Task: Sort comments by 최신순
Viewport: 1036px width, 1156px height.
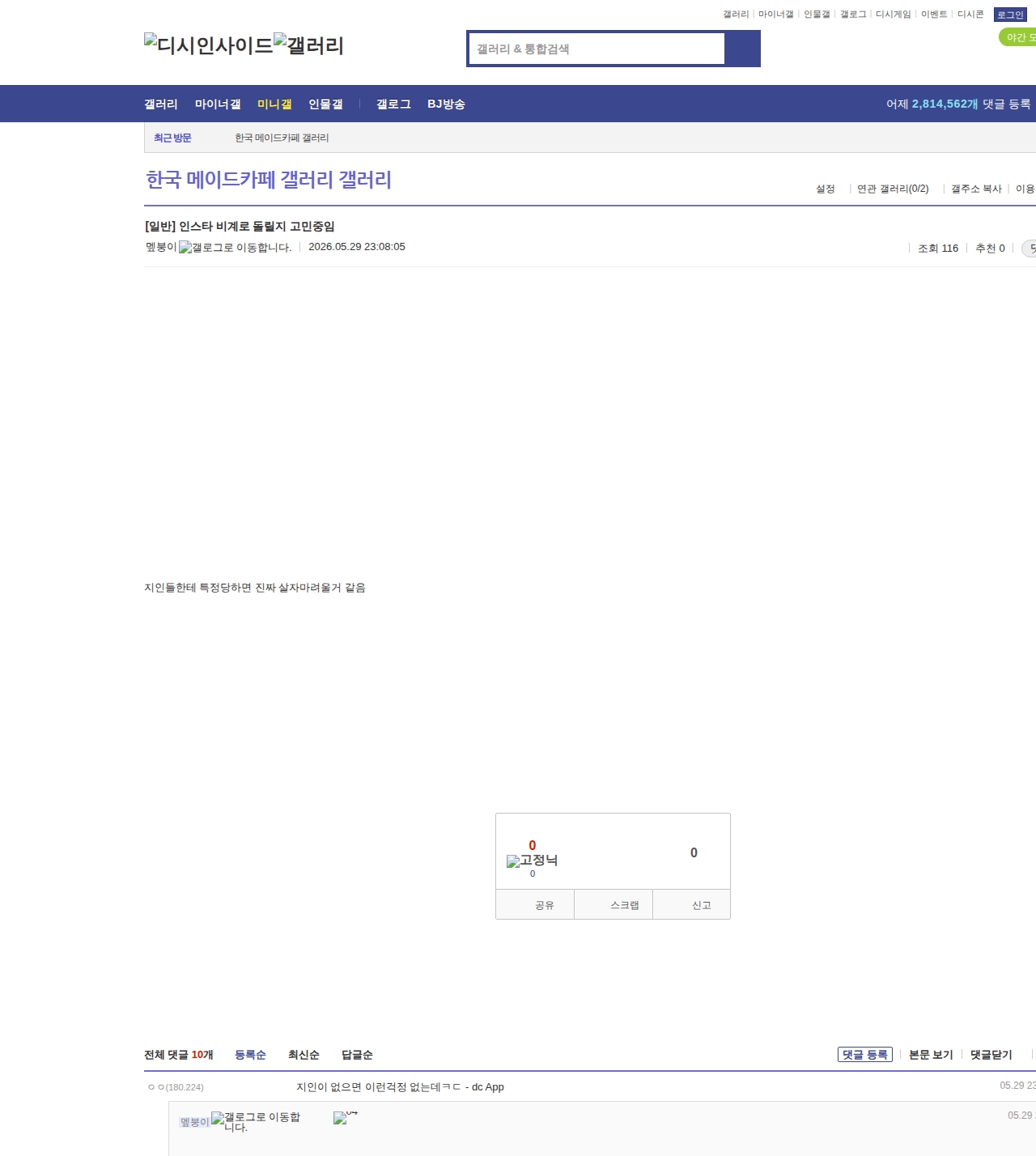Action: [304, 1055]
